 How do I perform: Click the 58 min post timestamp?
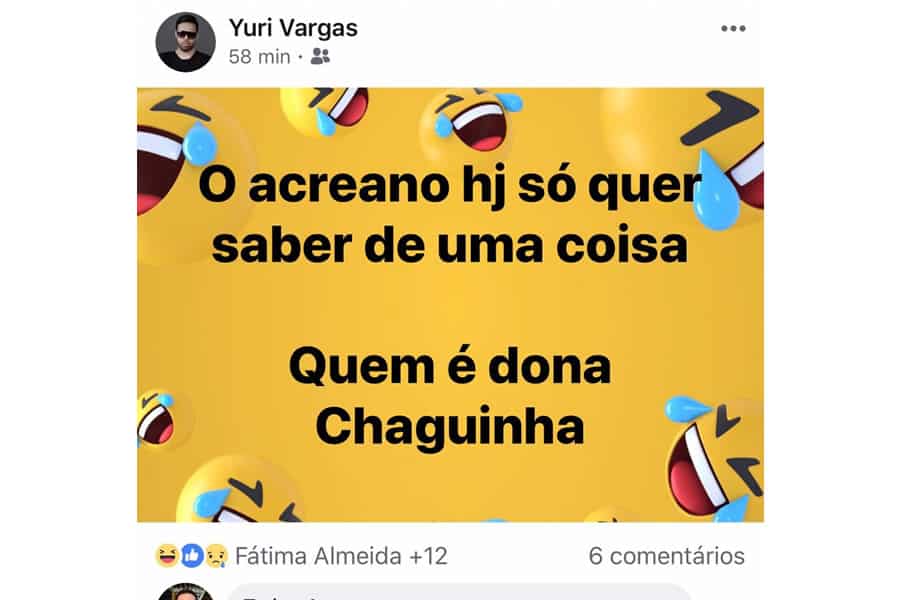259,57
